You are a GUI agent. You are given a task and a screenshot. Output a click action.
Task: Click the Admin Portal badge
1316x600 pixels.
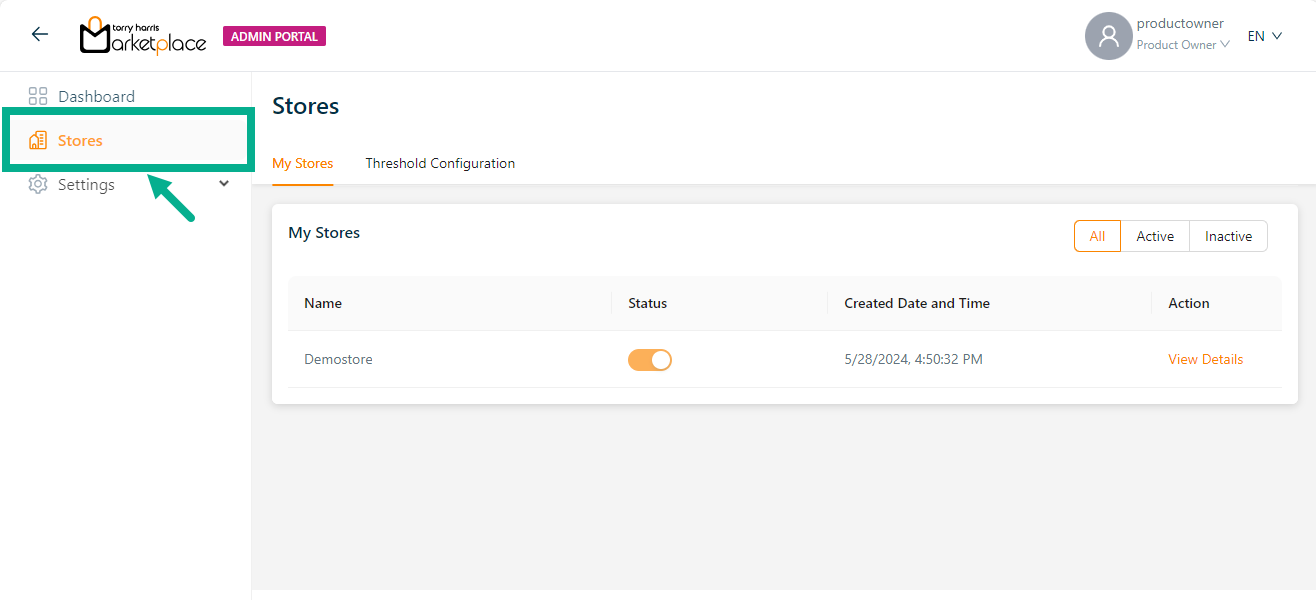[274, 37]
